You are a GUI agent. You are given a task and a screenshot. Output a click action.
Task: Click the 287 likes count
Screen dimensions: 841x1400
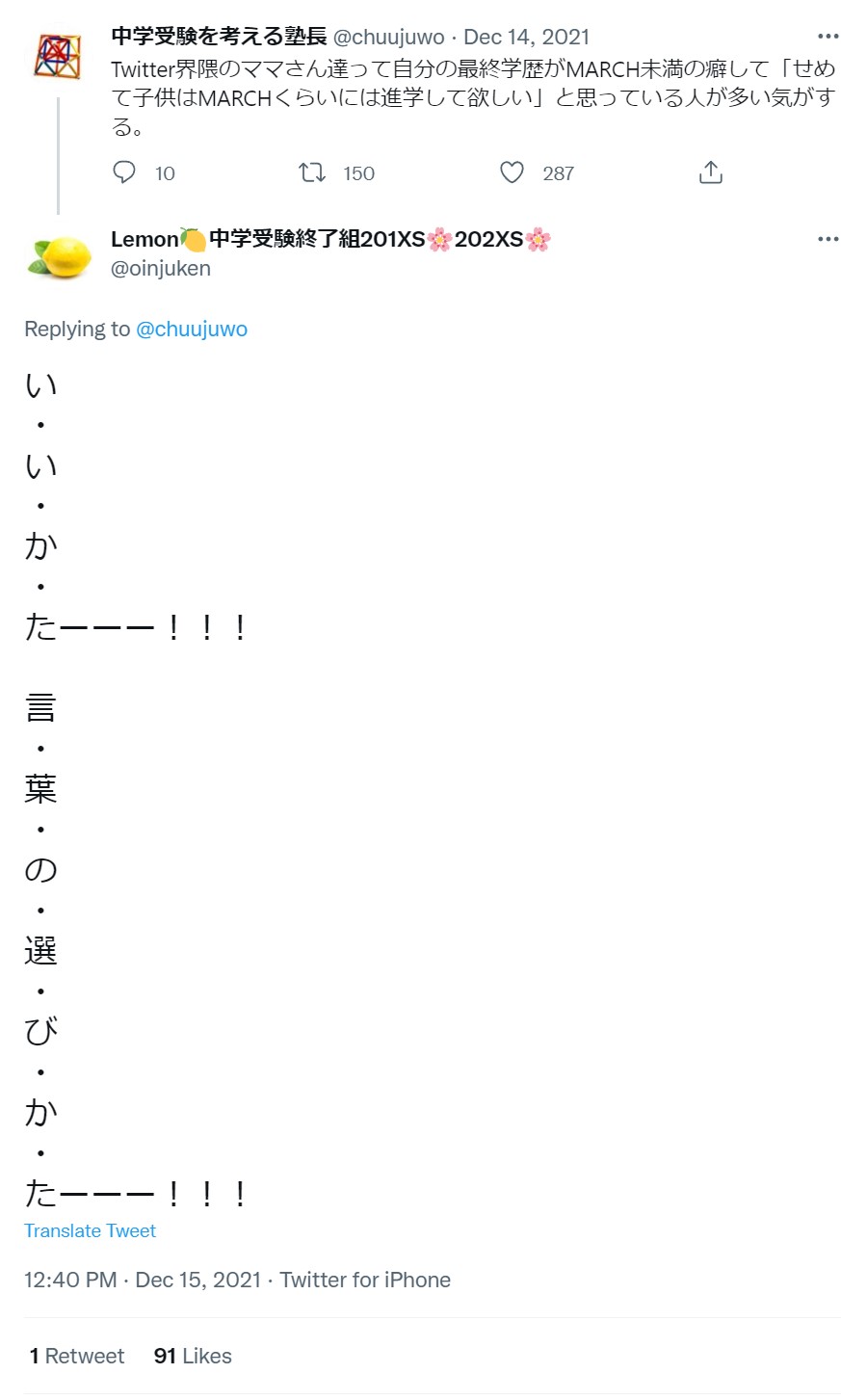[558, 173]
